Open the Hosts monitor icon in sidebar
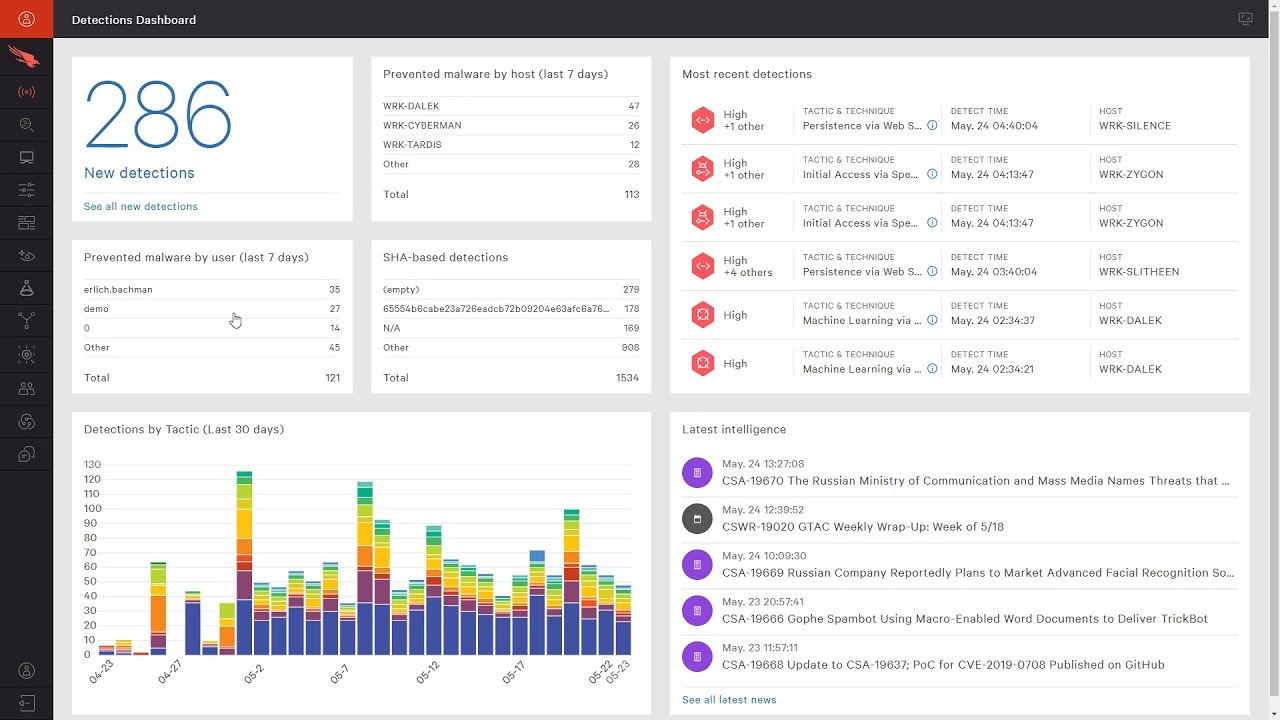1280x720 pixels. tap(26, 158)
